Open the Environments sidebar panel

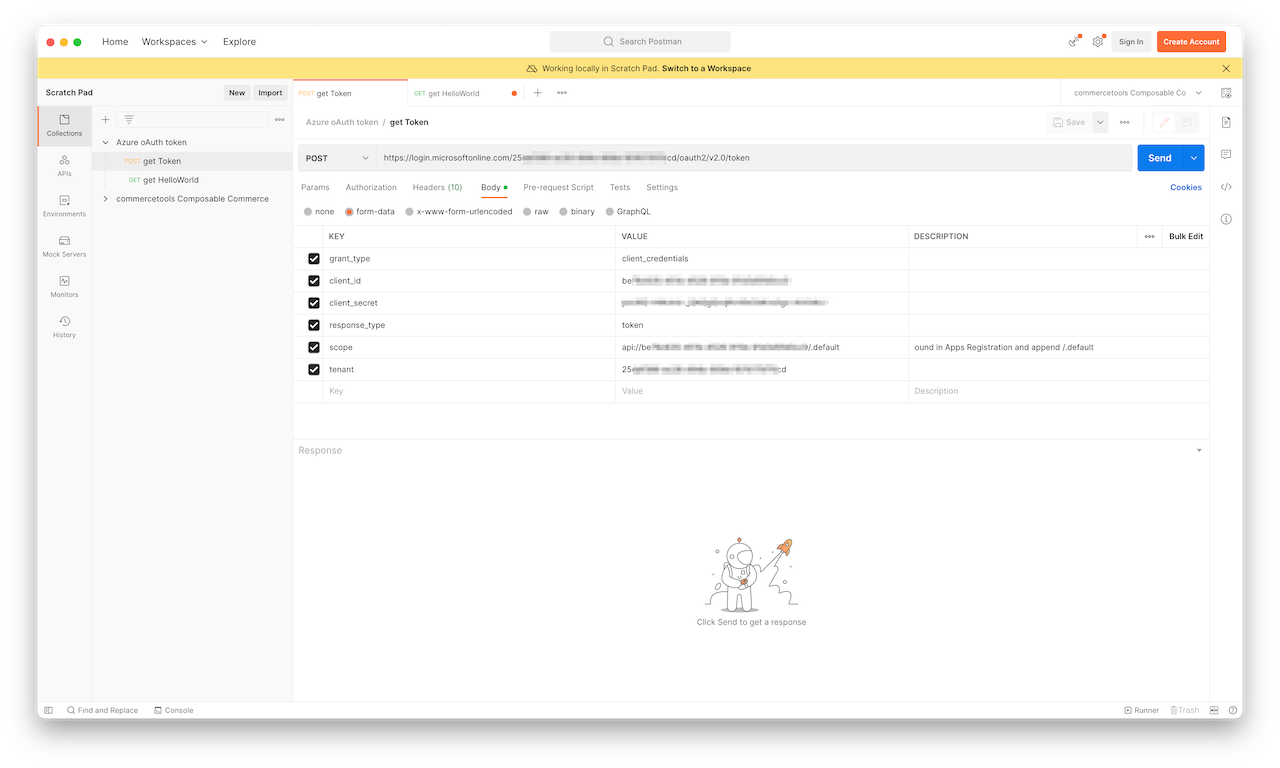pyautogui.click(x=64, y=206)
